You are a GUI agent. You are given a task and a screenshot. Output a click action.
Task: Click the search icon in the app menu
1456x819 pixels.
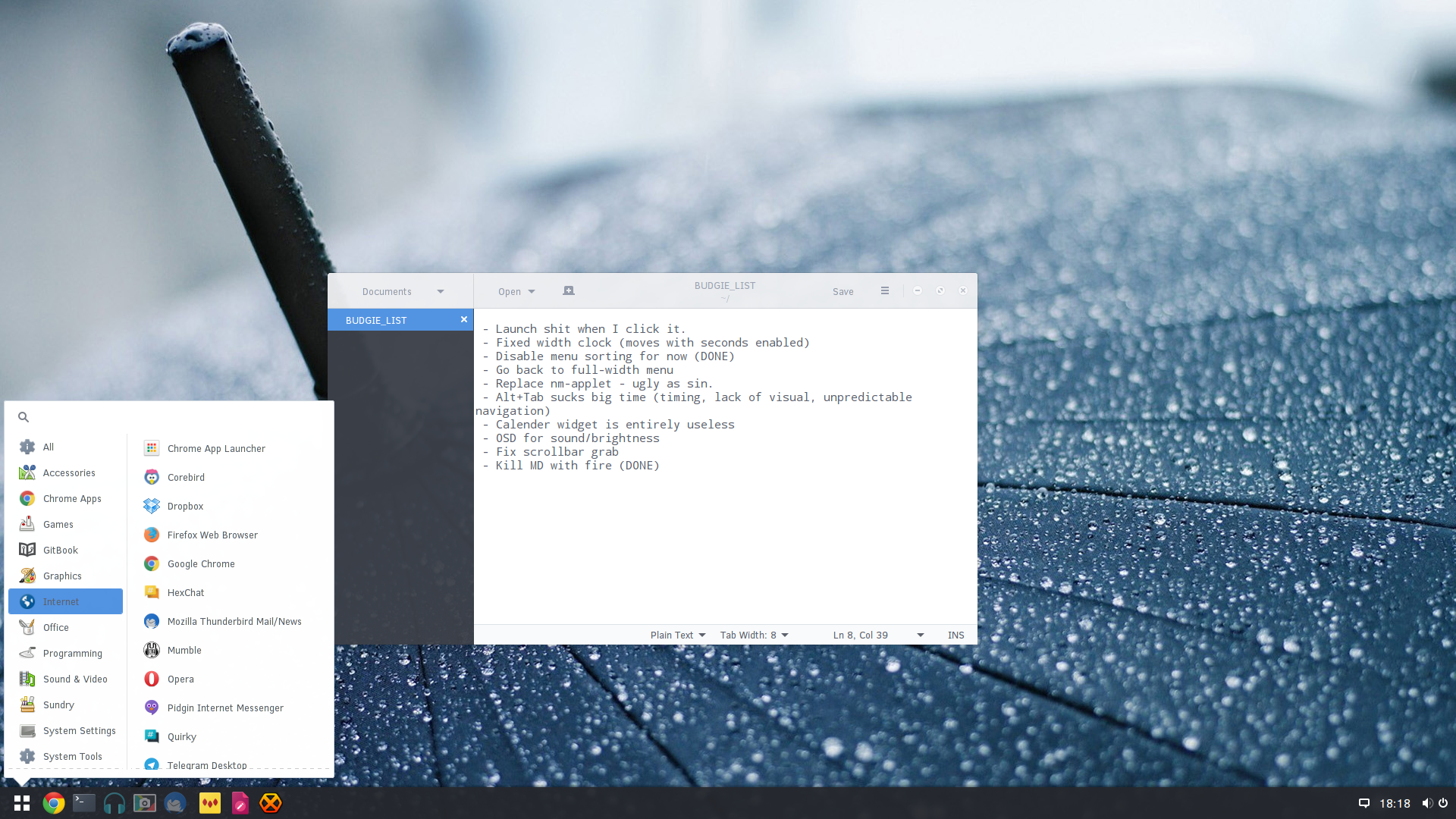click(x=24, y=417)
